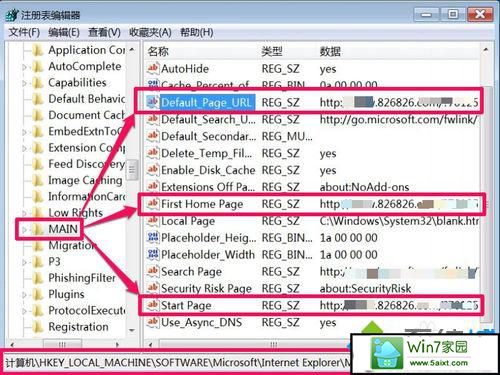Select the P3 folder icon
Screen dimensions: 500x375
point(38,262)
